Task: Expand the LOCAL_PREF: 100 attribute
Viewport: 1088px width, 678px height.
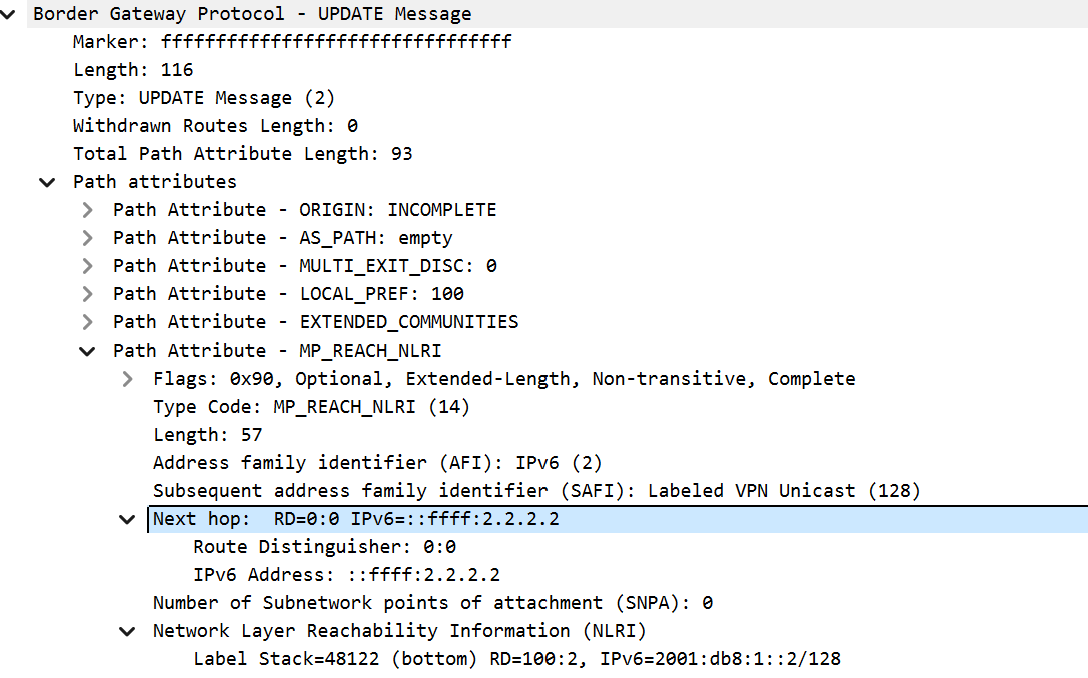Action: pyautogui.click(x=87, y=294)
